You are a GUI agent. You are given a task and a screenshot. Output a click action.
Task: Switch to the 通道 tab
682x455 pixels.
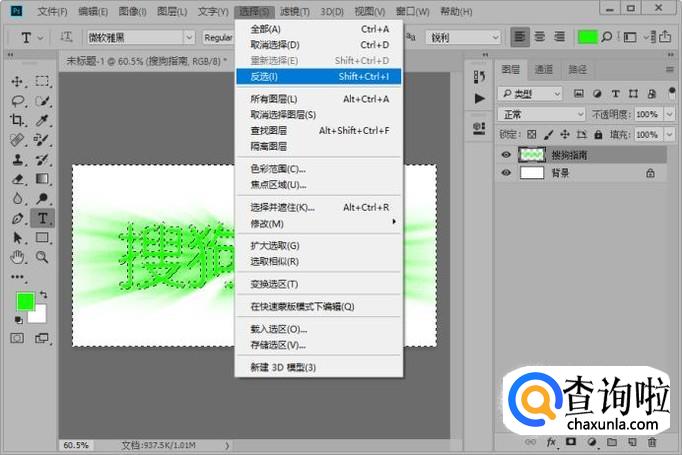pyautogui.click(x=544, y=69)
